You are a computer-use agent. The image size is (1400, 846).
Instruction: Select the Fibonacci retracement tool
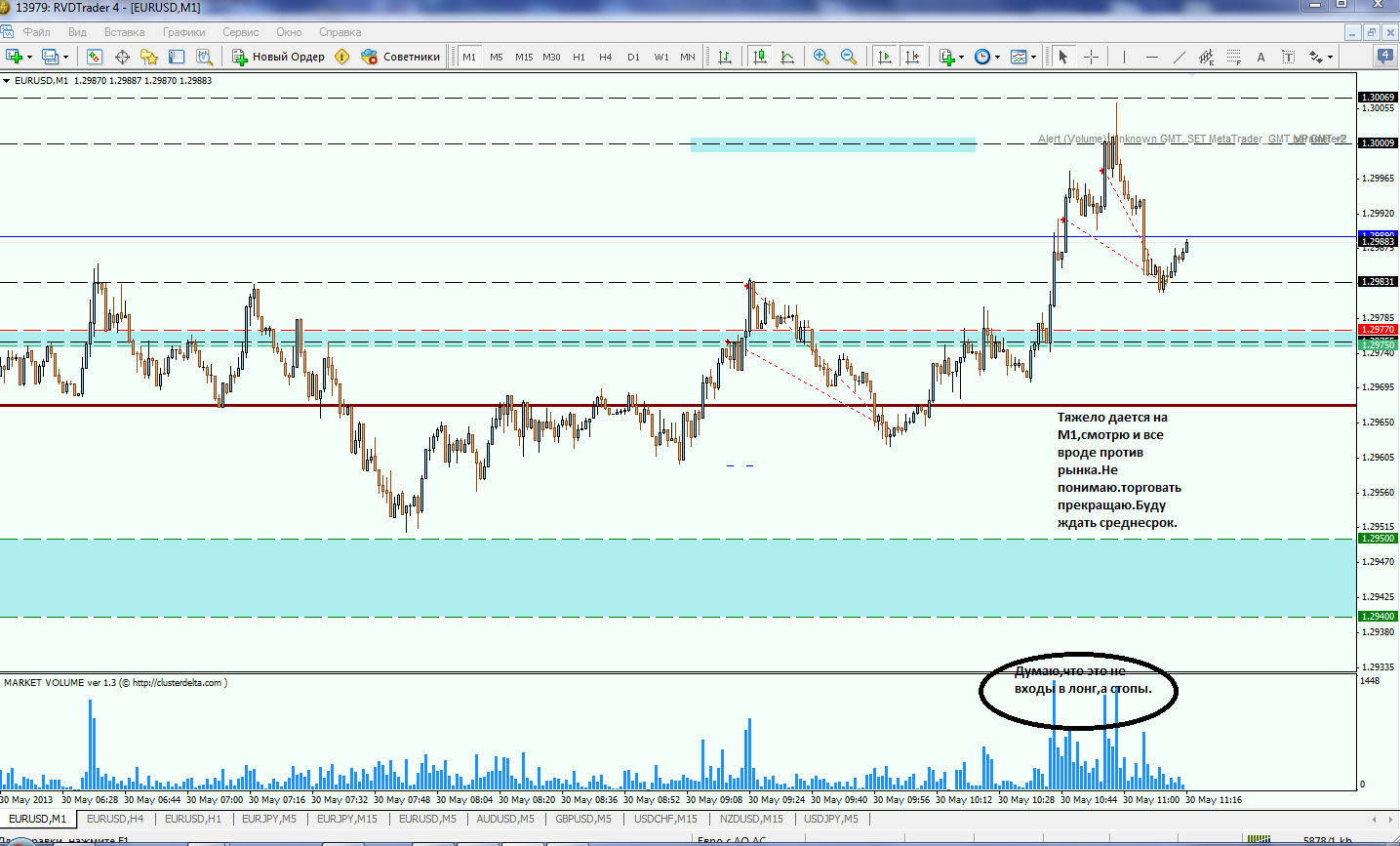point(1233,57)
